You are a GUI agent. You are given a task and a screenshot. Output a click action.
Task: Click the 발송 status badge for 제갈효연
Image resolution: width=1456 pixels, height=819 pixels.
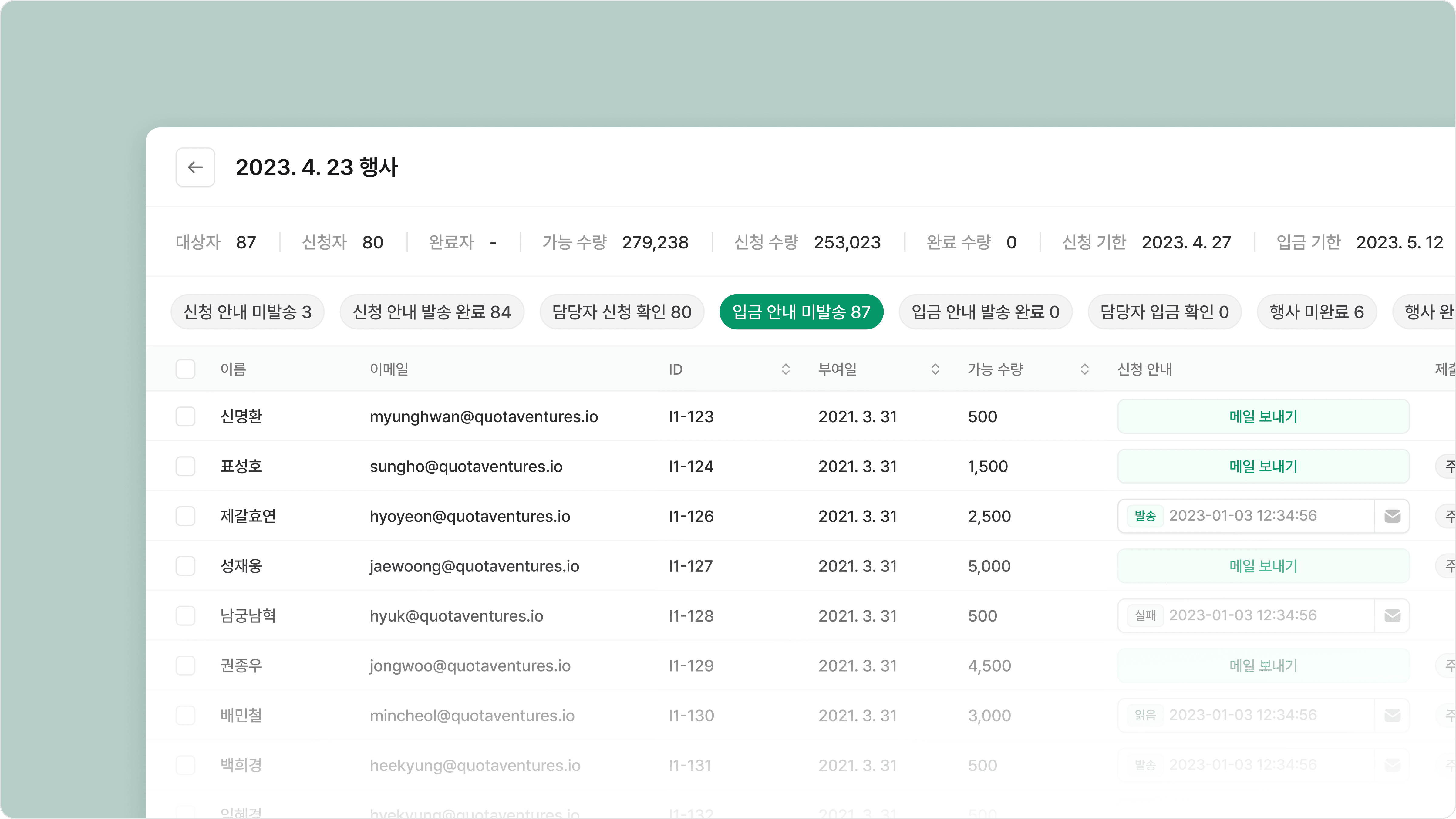point(1146,515)
